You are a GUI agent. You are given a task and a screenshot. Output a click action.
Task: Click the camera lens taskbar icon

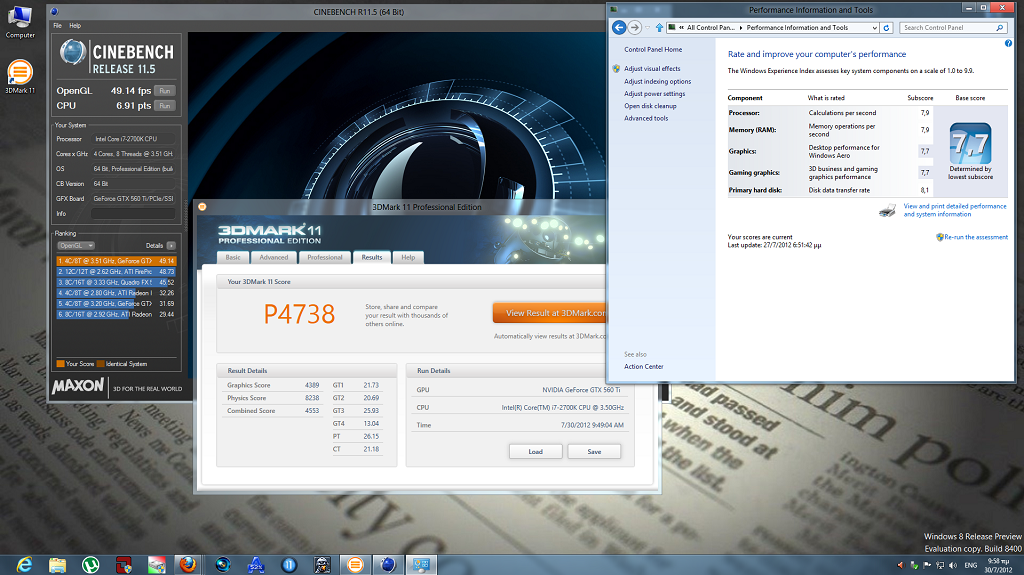pyautogui.click(x=223, y=565)
